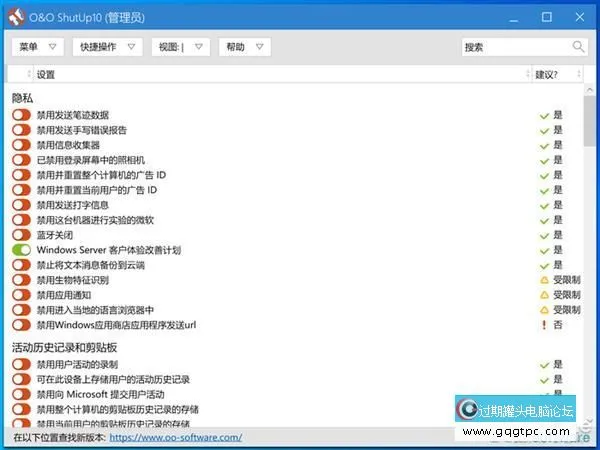This screenshot has width=600, height=450.
Task: Toggle 禁用用户活动的录制 switch
Action: (21, 364)
